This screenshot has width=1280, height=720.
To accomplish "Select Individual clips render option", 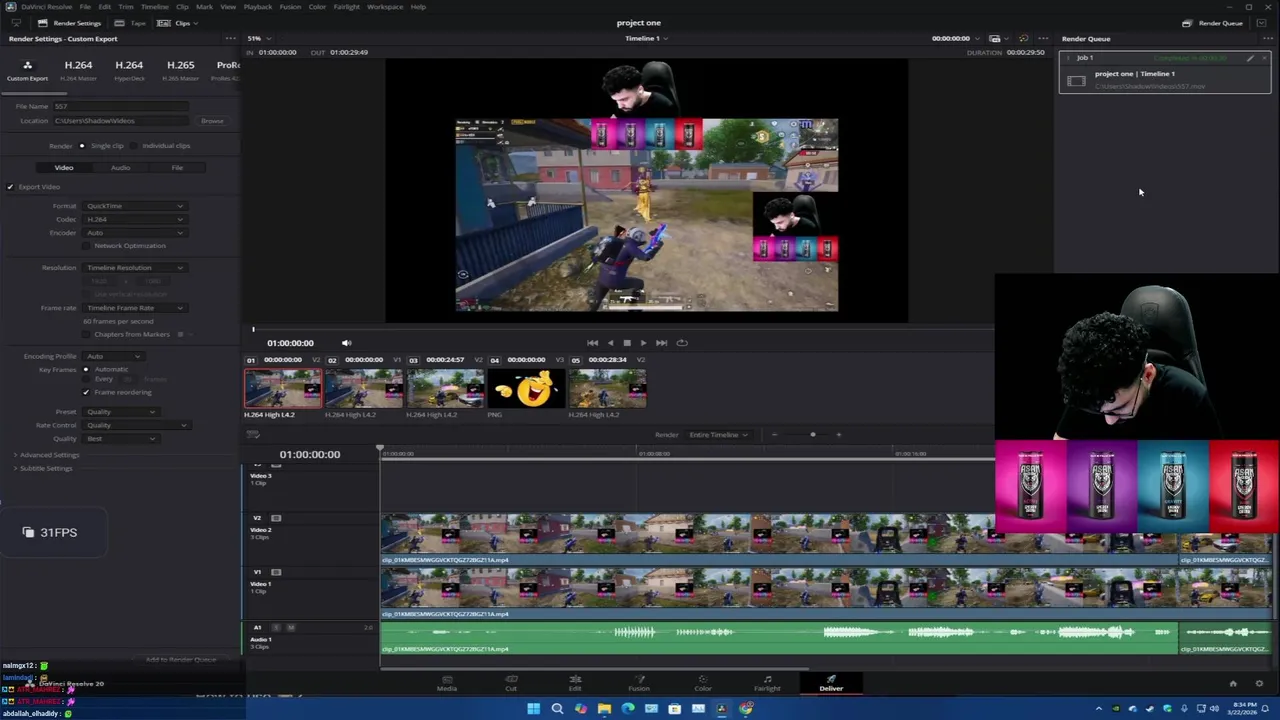I will tap(134, 146).
